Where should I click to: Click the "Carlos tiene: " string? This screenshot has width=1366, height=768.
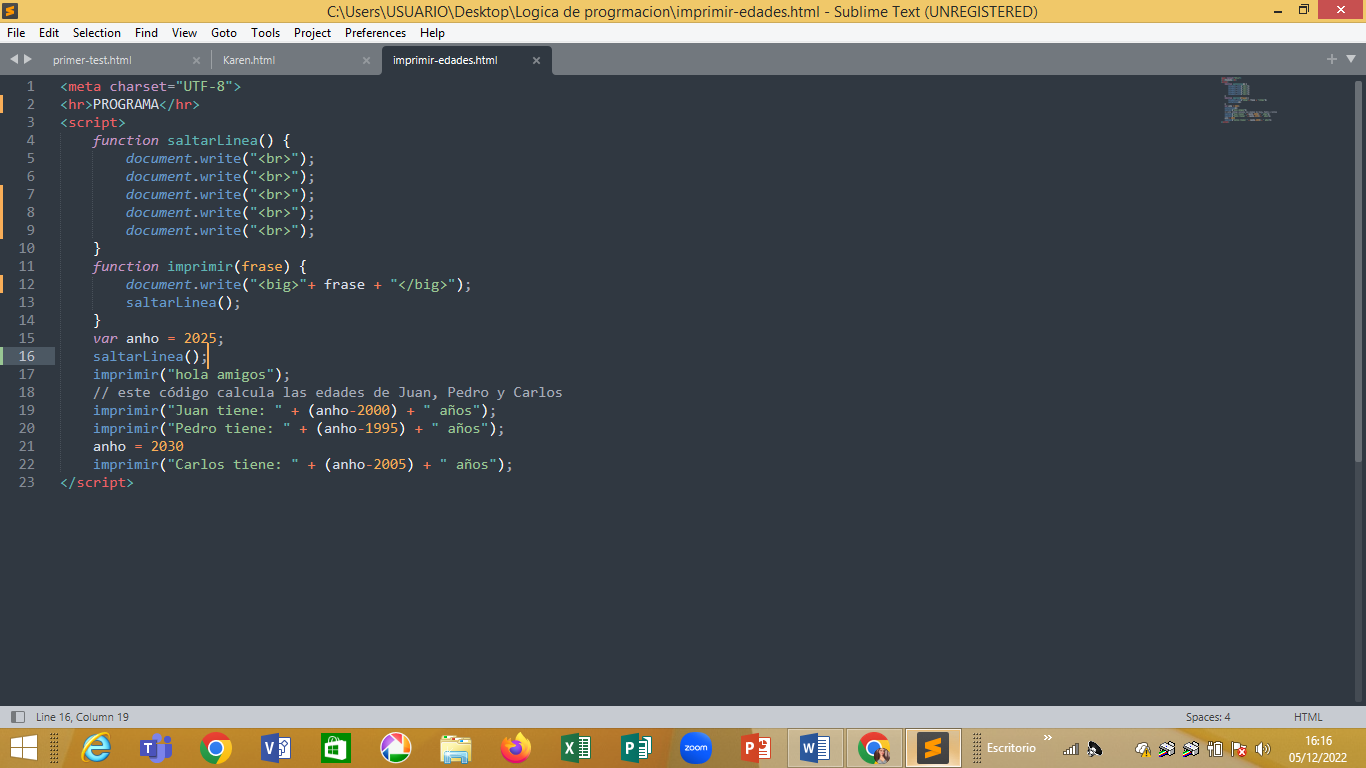[x=233, y=464]
